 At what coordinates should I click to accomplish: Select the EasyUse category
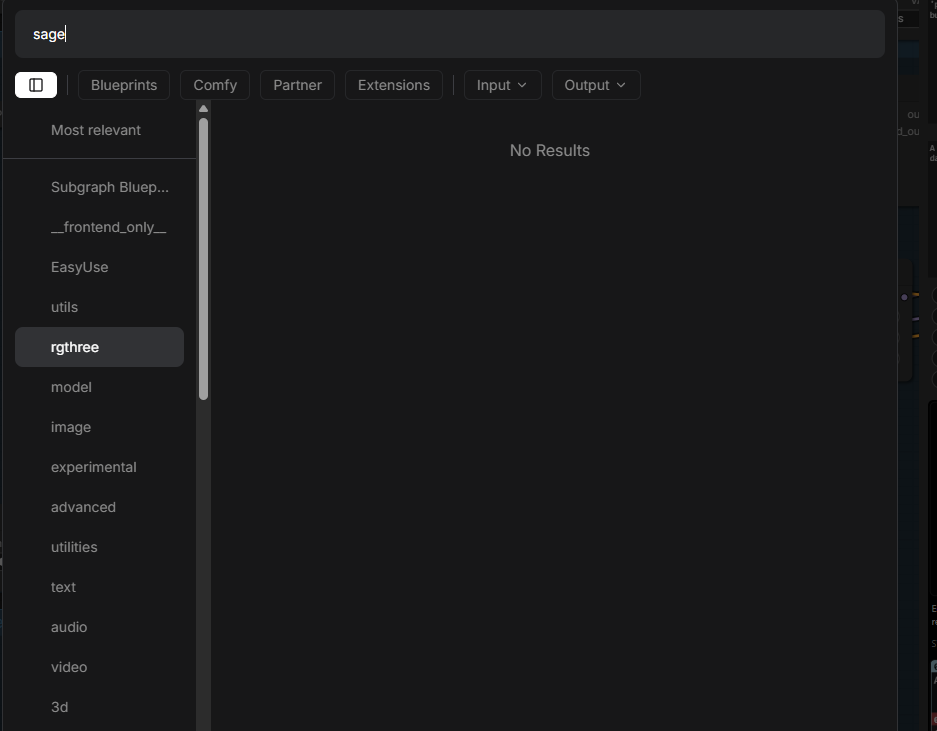click(x=99, y=267)
